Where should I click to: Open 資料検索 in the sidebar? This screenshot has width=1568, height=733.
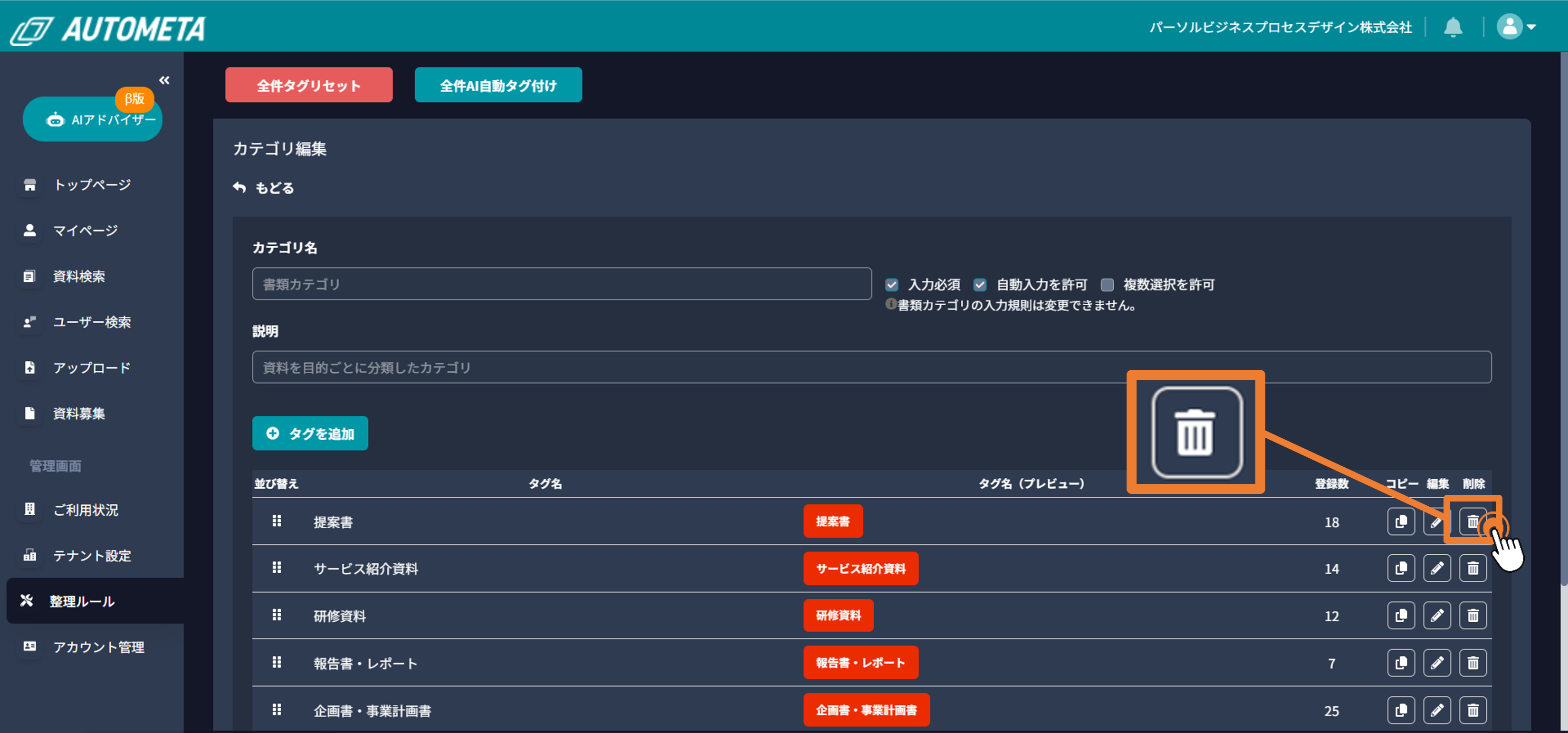click(78, 276)
